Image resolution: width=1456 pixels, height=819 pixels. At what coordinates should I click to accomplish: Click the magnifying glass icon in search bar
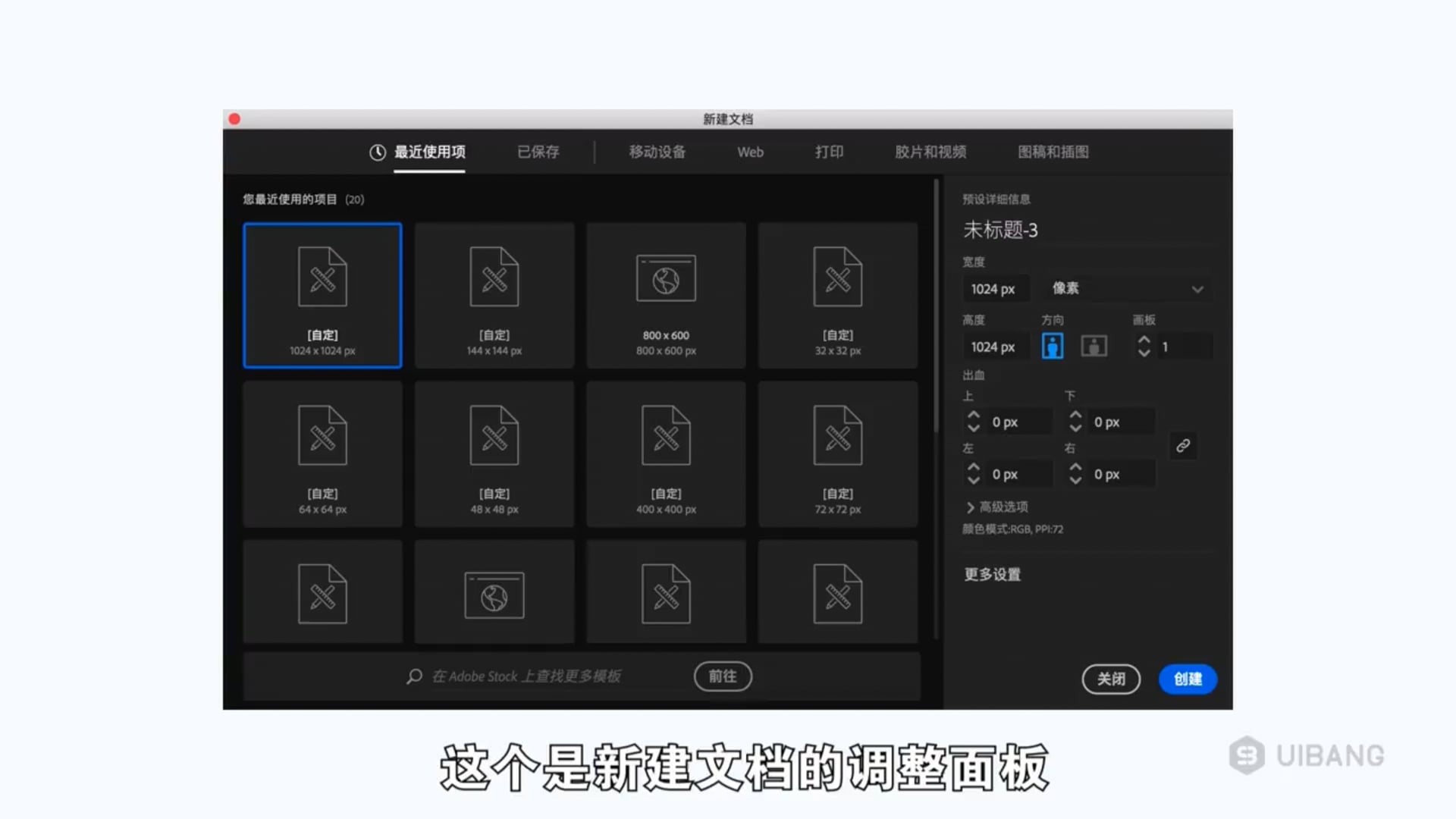pyautogui.click(x=414, y=676)
